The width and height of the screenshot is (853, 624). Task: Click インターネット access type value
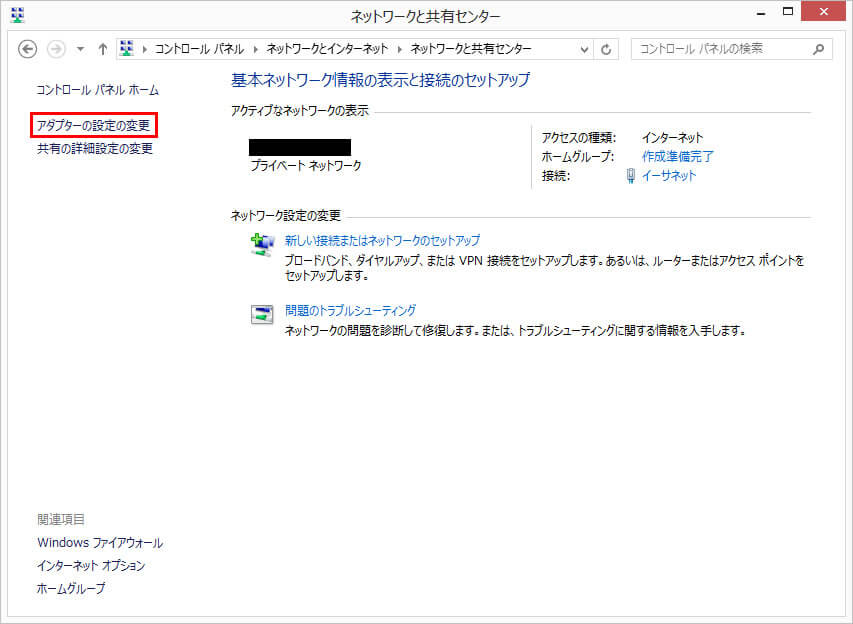tap(672, 138)
